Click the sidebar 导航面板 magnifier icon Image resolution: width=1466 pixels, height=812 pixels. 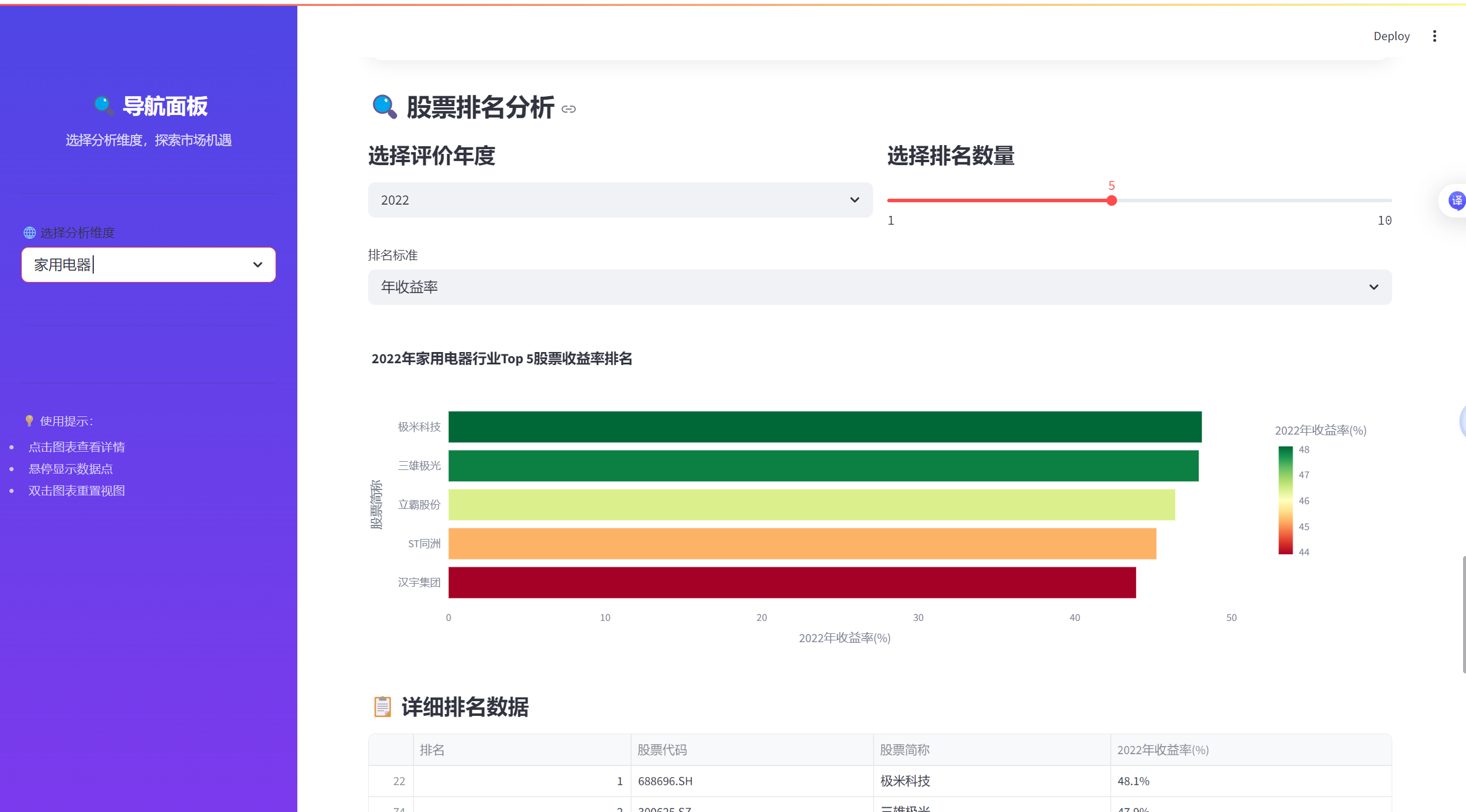coord(103,106)
